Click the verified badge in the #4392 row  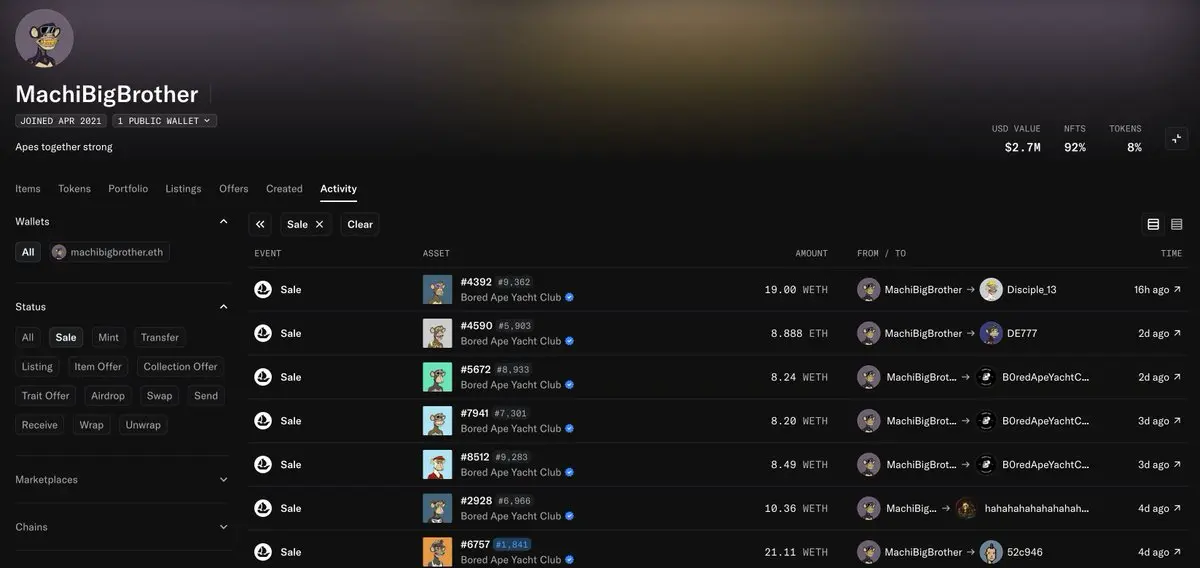(569, 297)
